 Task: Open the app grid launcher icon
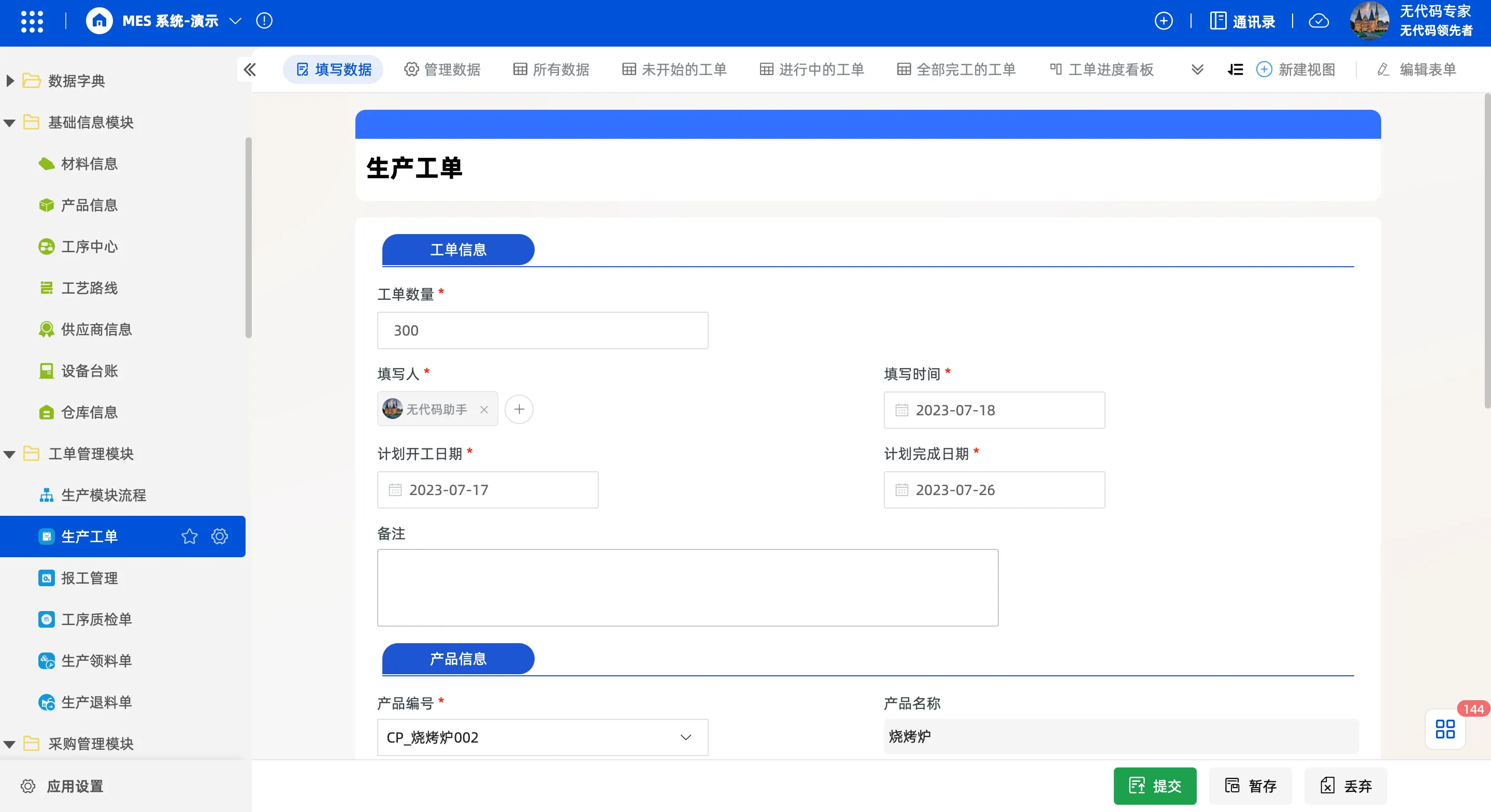pos(32,21)
